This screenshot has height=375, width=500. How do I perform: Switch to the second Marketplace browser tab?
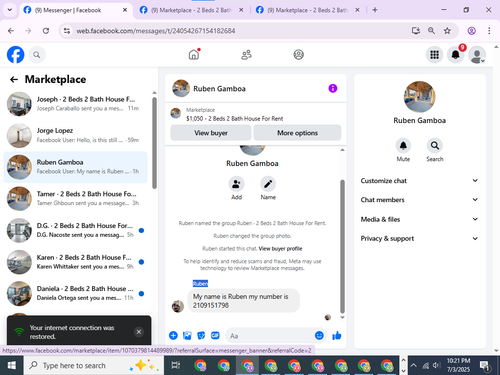click(x=192, y=10)
